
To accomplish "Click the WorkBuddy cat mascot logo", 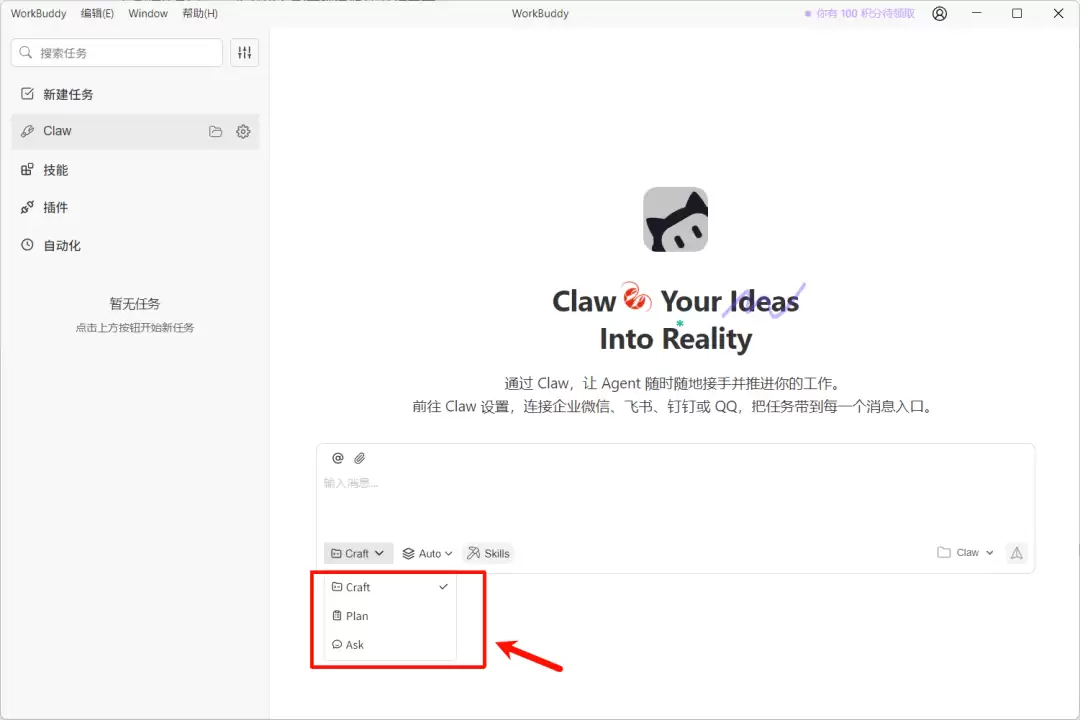I will [675, 219].
